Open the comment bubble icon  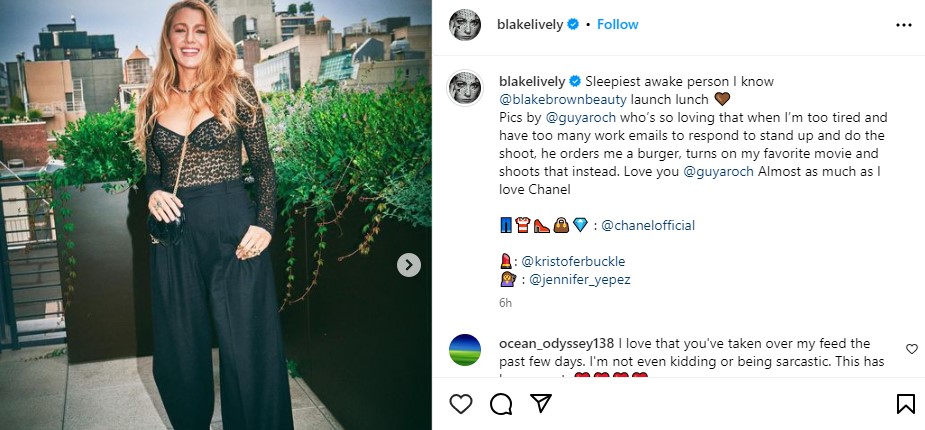(501, 404)
